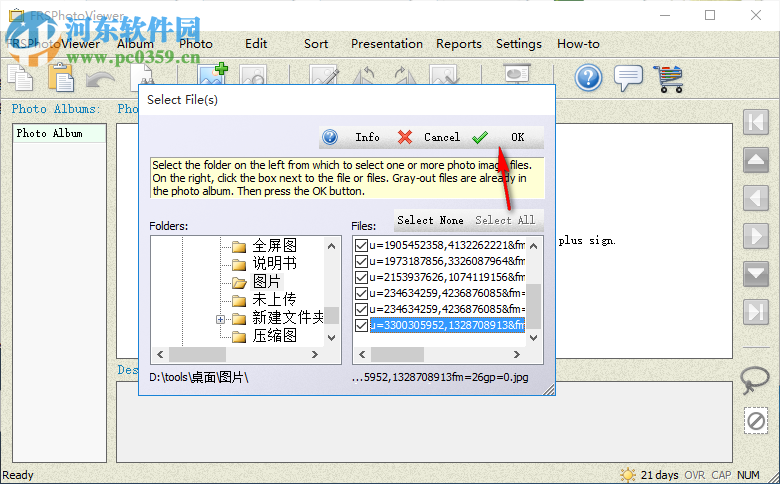Open the Presentation menu

click(387, 44)
